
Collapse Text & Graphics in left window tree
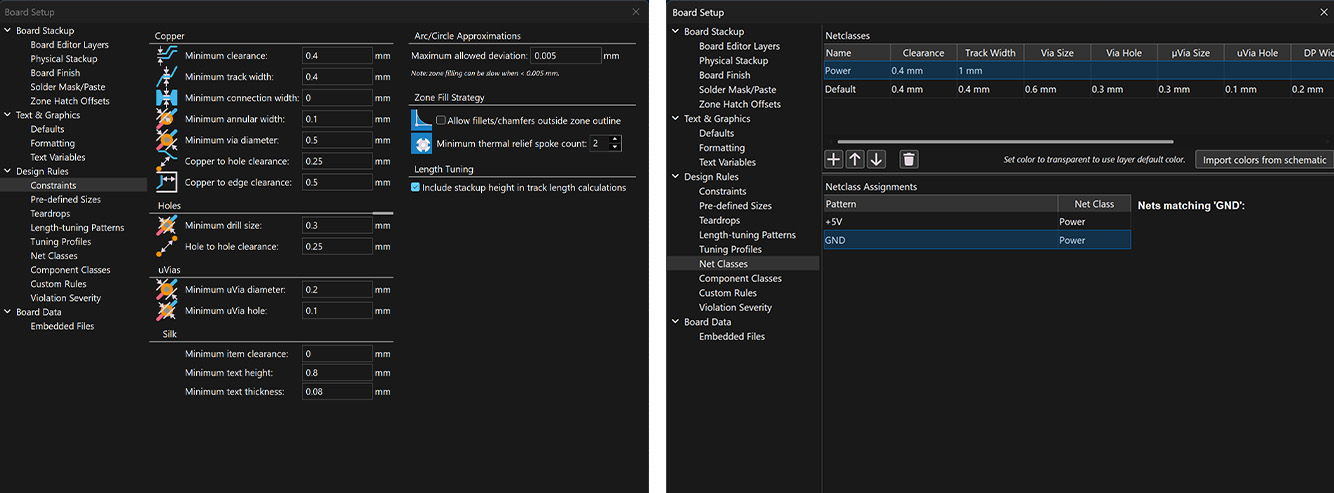click(x=7, y=115)
